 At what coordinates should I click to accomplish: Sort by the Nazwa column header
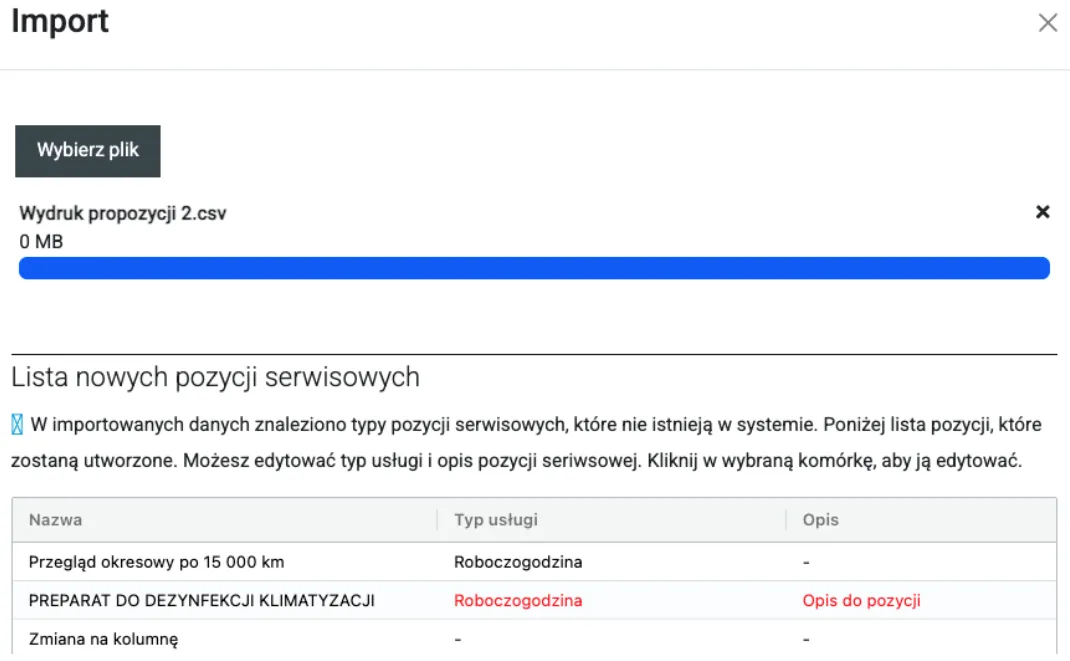(x=56, y=520)
